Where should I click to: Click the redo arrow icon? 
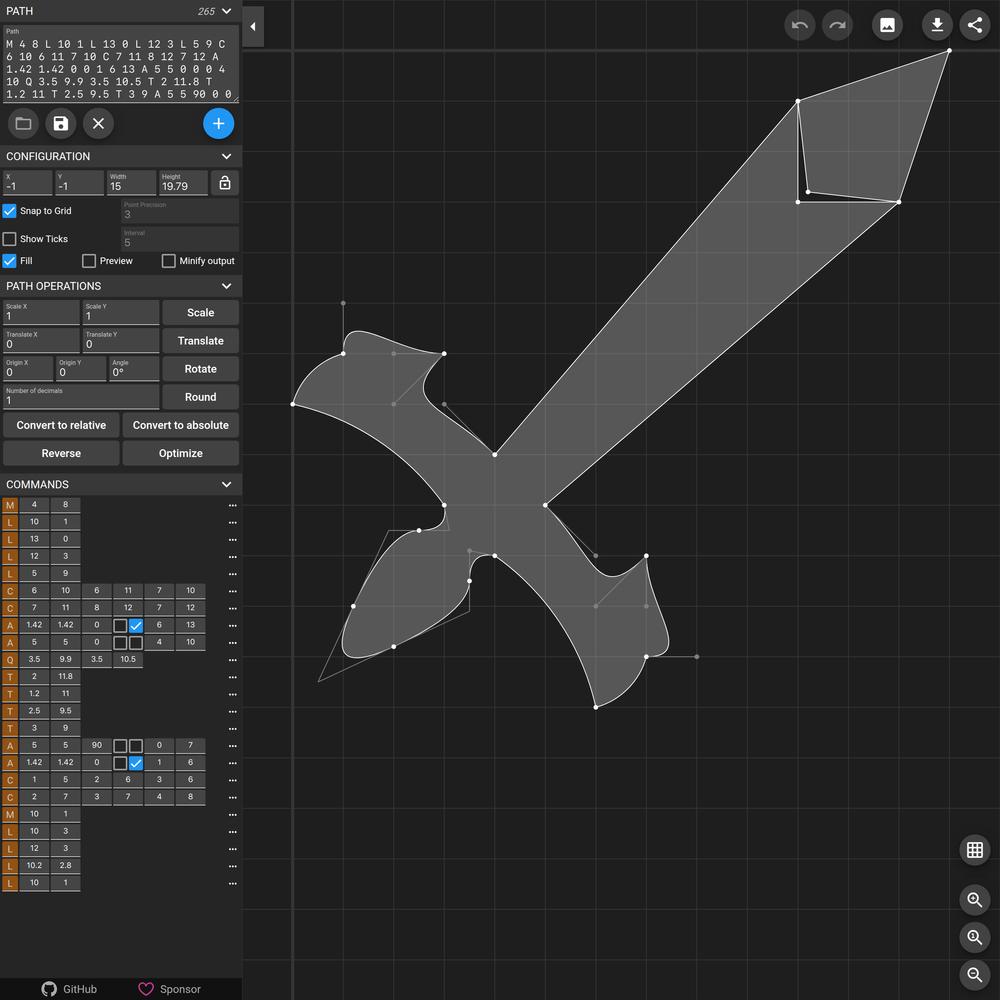click(x=837, y=25)
